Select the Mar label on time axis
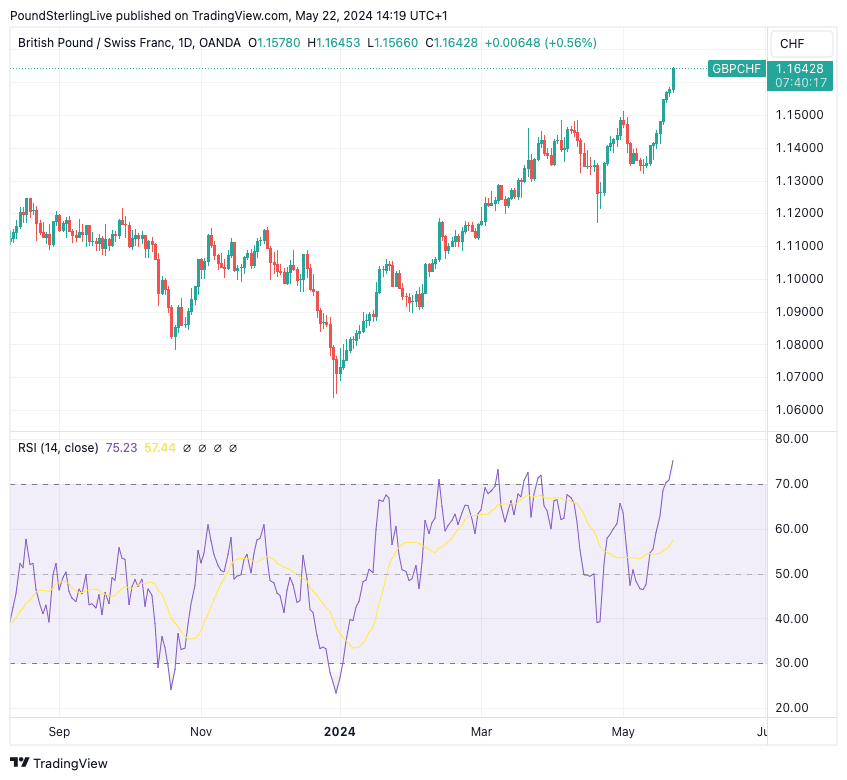The width and height of the screenshot is (847, 780). click(x=482, y=731)
